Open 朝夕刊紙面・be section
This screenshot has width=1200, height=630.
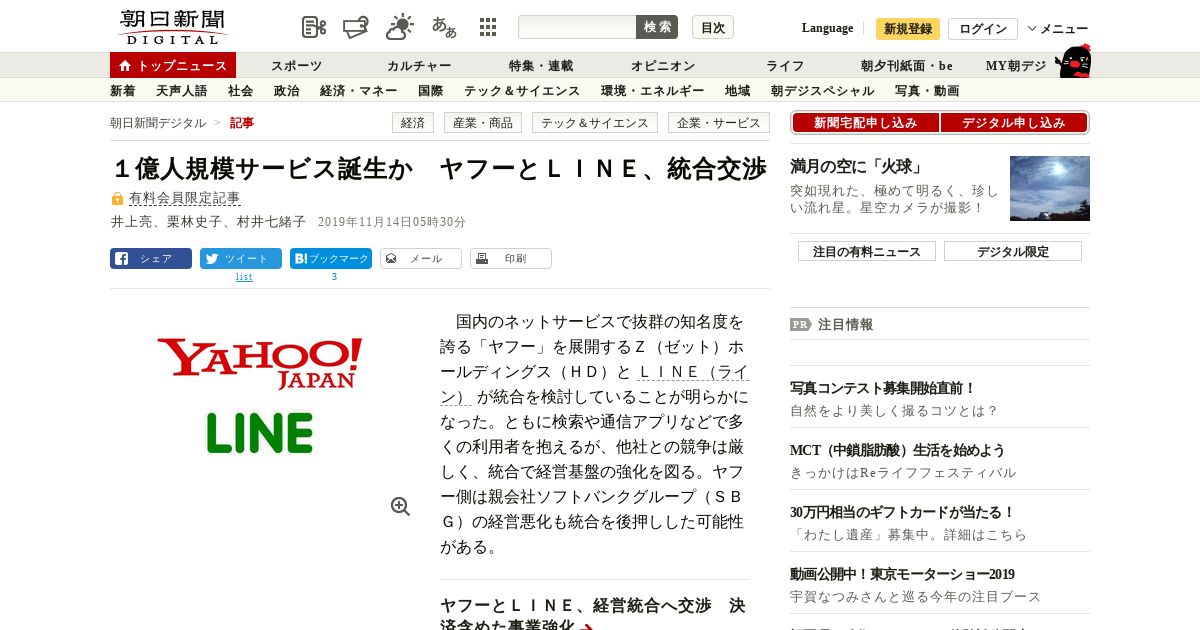click(907, 66)
